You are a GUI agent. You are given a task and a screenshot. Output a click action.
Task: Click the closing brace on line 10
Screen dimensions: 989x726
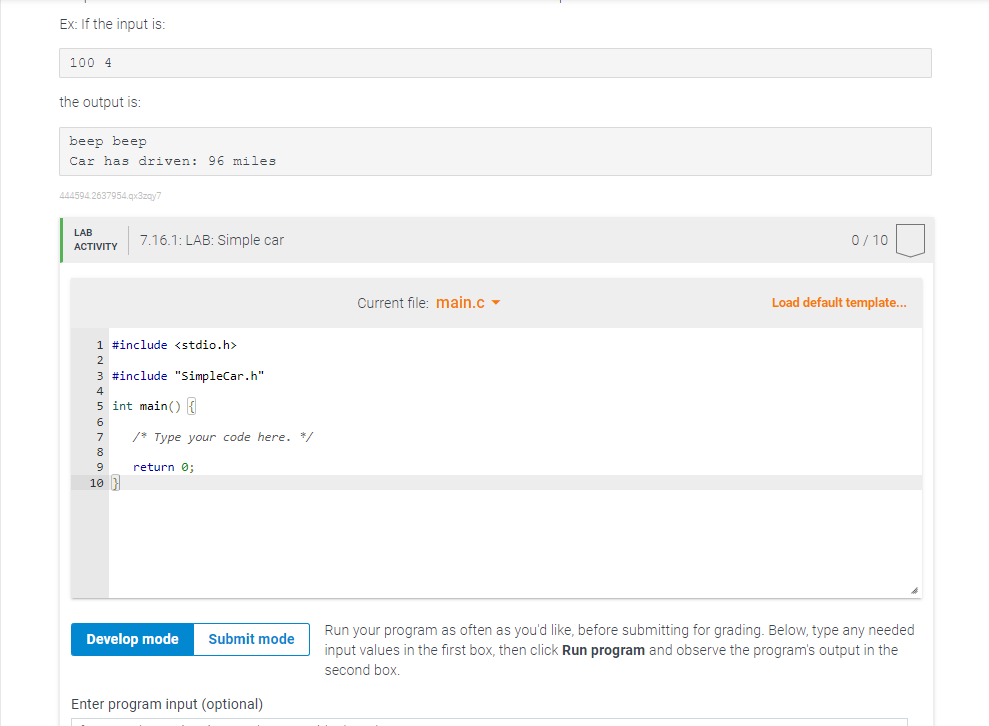click(115, 483)
